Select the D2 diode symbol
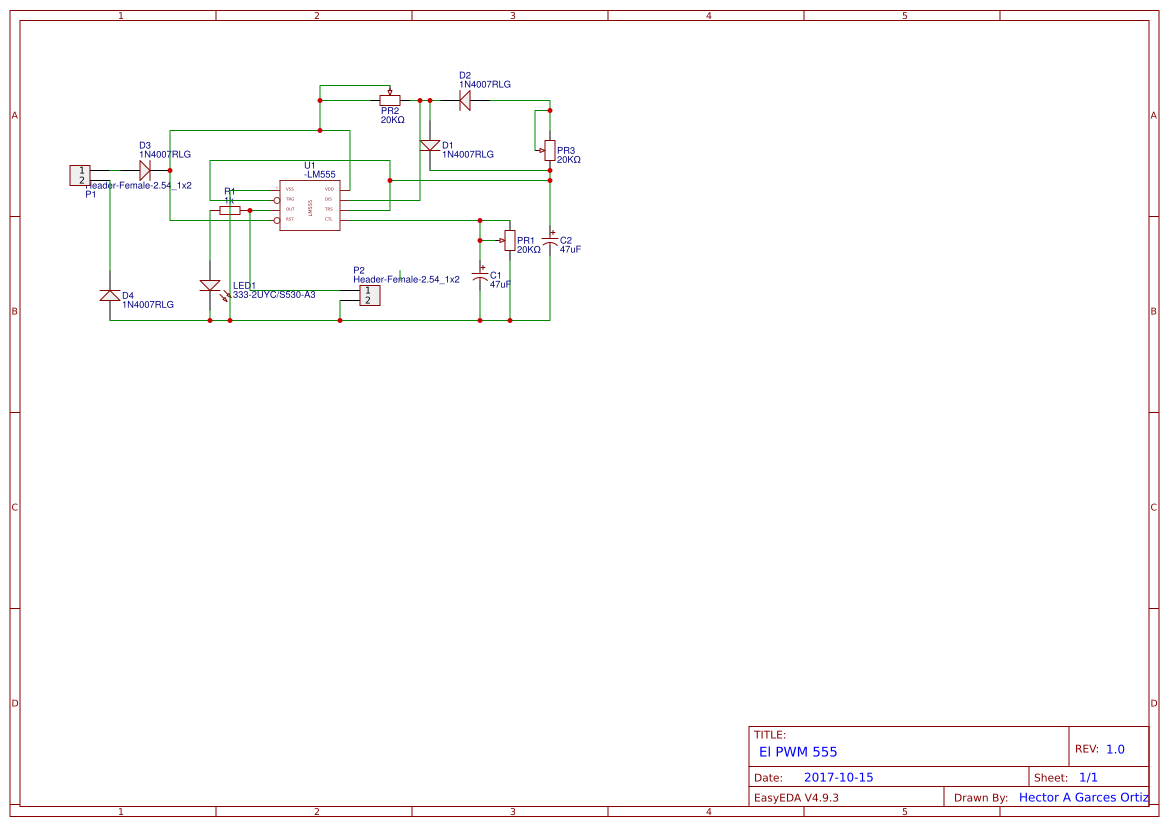 pos(465,100)
